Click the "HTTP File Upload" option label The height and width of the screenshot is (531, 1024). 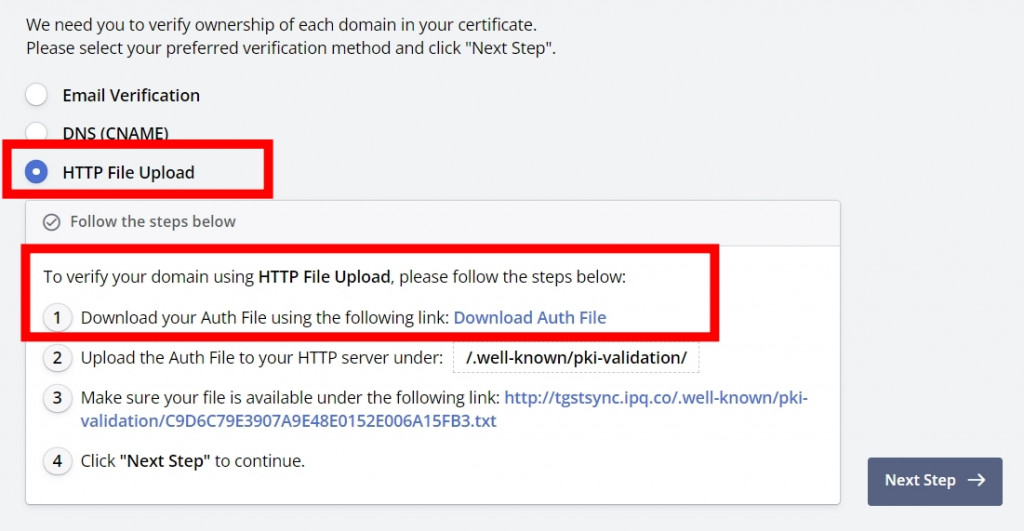pos(128,172)
